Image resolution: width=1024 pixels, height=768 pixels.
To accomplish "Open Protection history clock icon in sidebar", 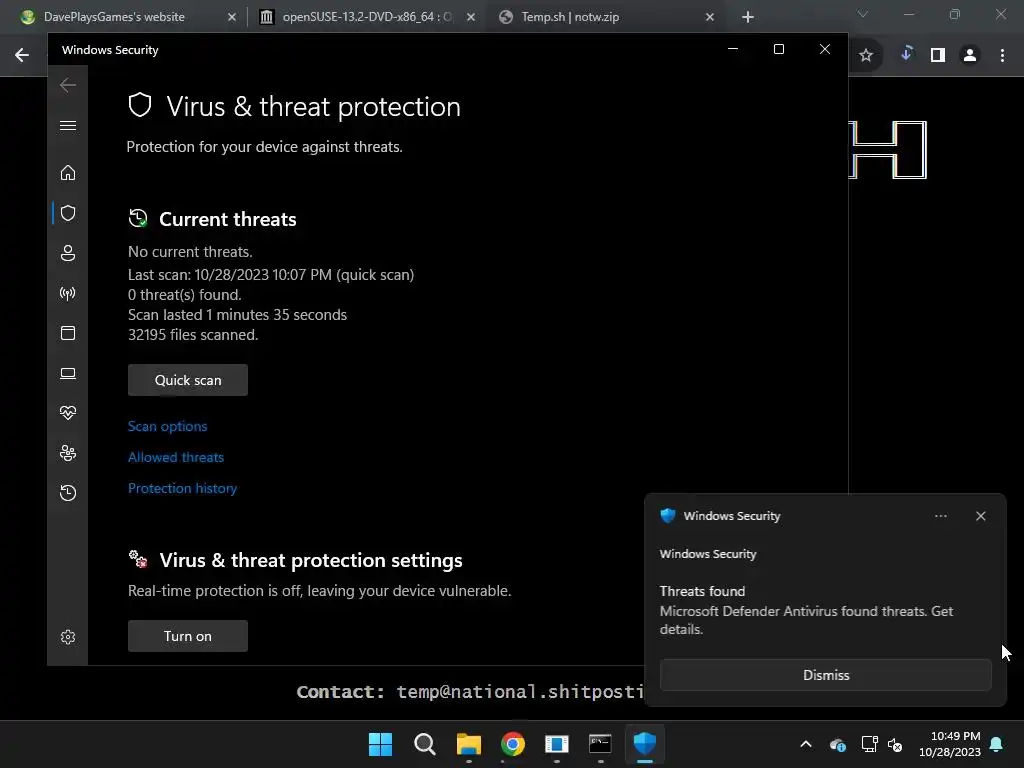I will pyautogui.click(x=68, y=492).
